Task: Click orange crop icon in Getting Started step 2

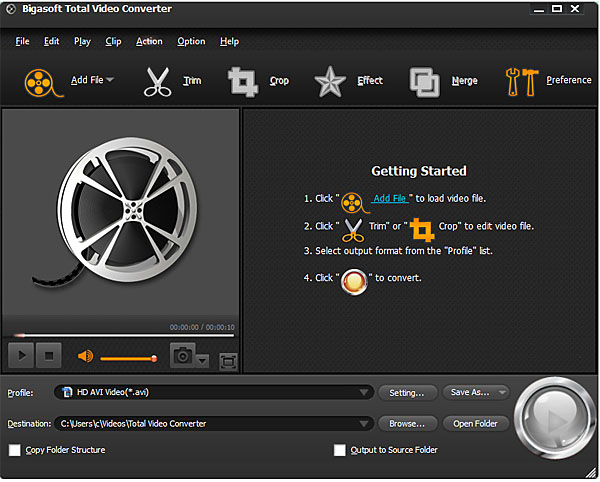Action: click(422, 230)
